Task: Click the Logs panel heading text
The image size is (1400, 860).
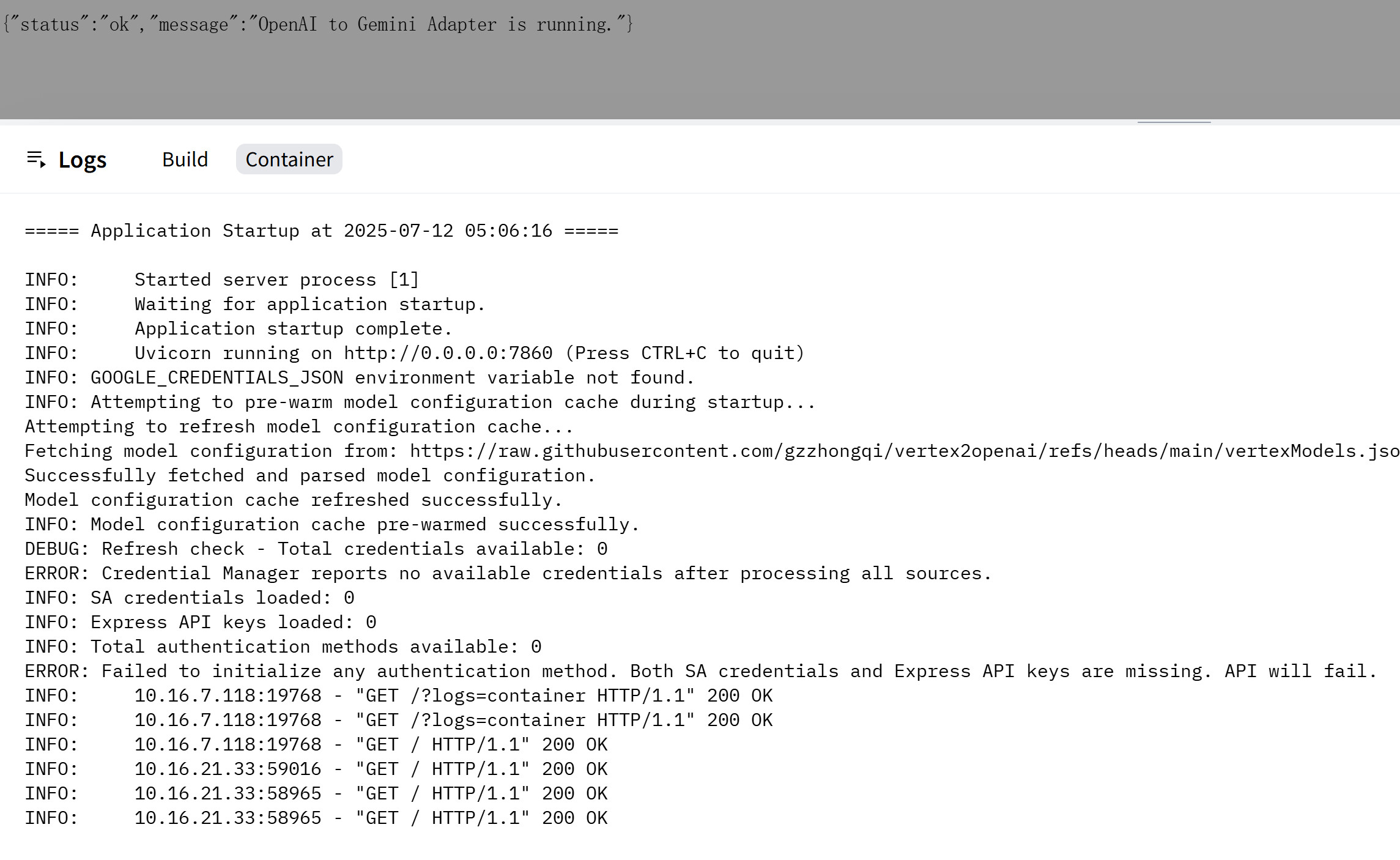Action: pos(83,160)
